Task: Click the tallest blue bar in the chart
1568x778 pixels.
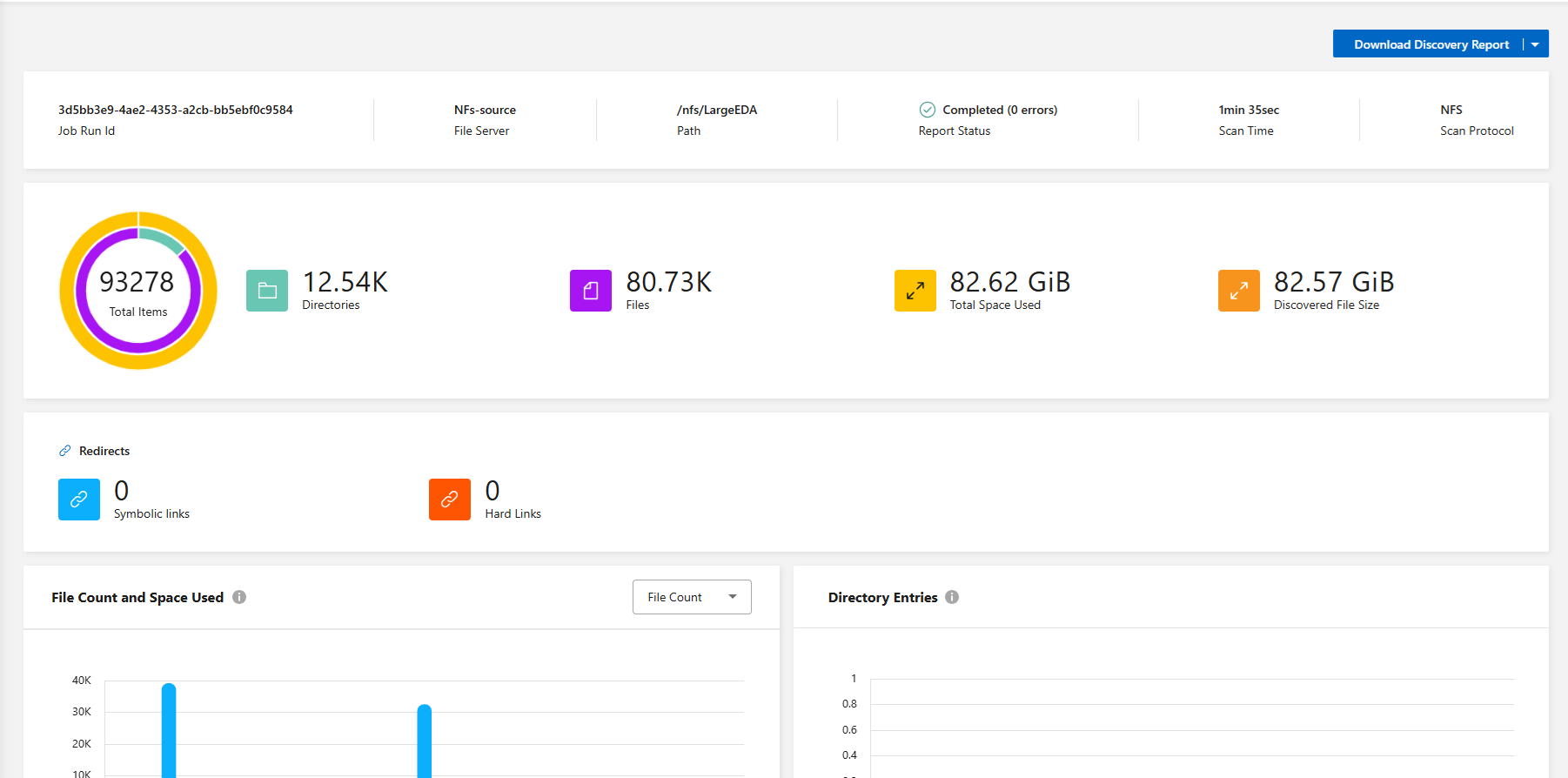Action: 169,730
